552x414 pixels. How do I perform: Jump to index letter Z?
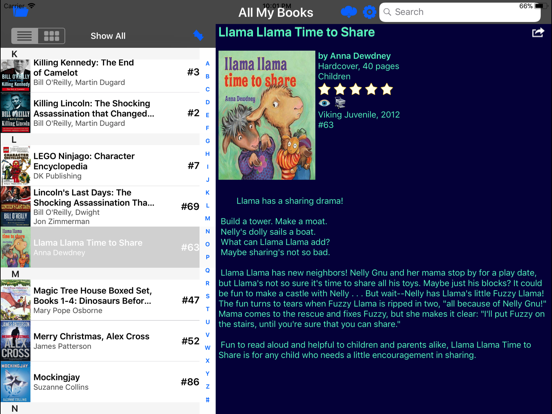click(208, 387)
